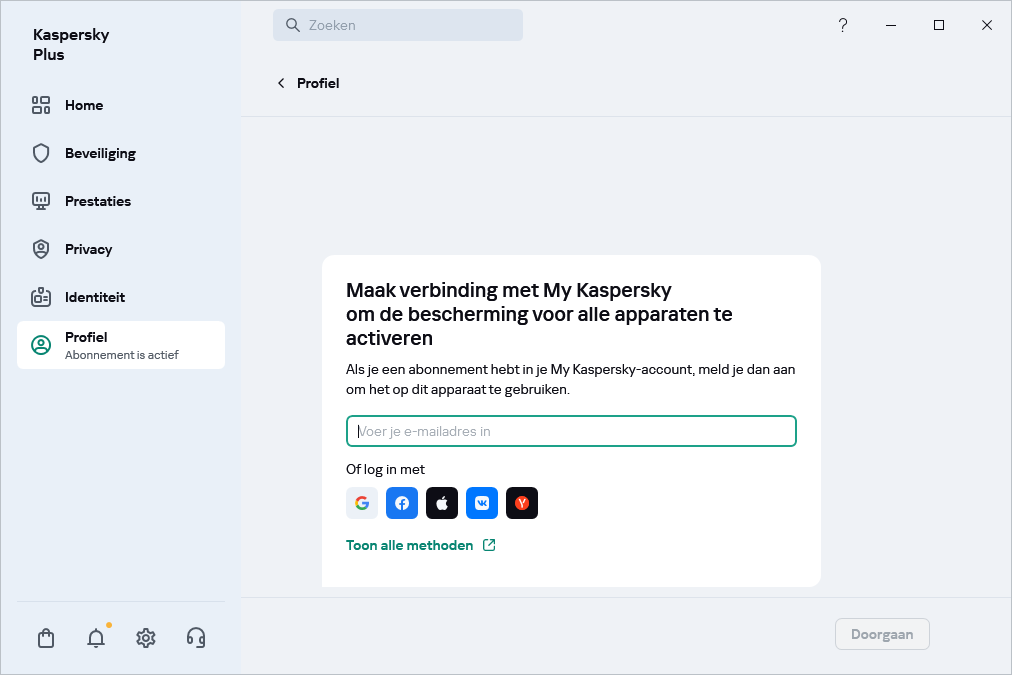Open help using the question mark icon
1012x675 pixels.
[842, 25]
